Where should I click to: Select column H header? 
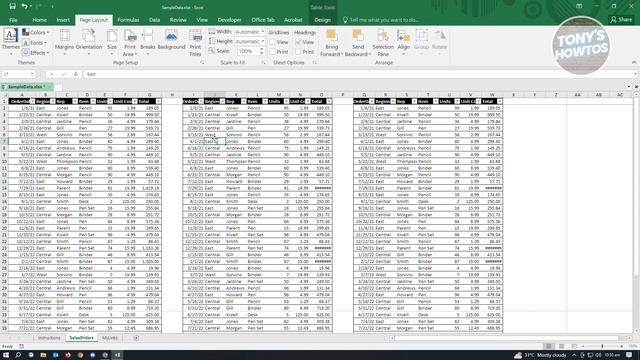point(172,95)
